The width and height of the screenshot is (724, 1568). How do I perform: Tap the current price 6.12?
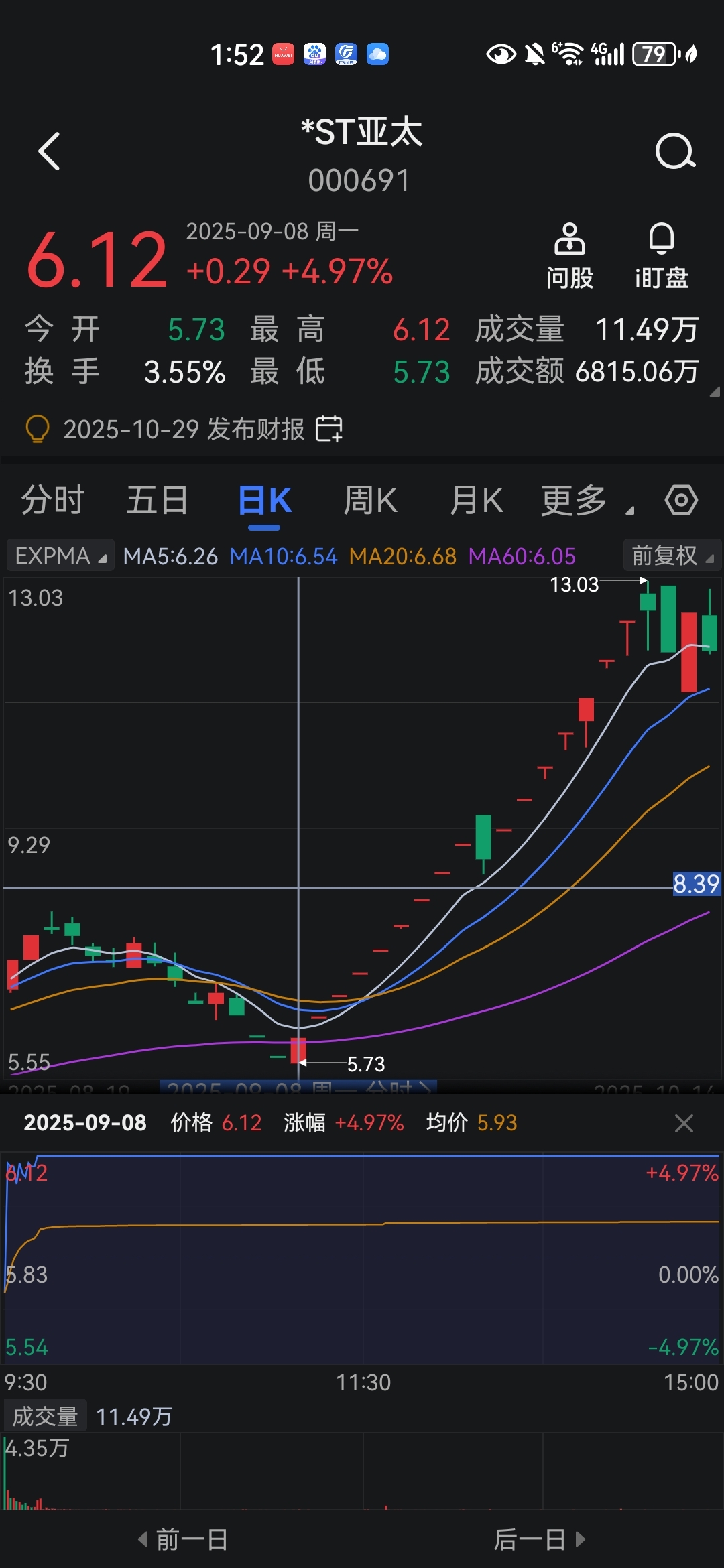click(x=97, y=260)
